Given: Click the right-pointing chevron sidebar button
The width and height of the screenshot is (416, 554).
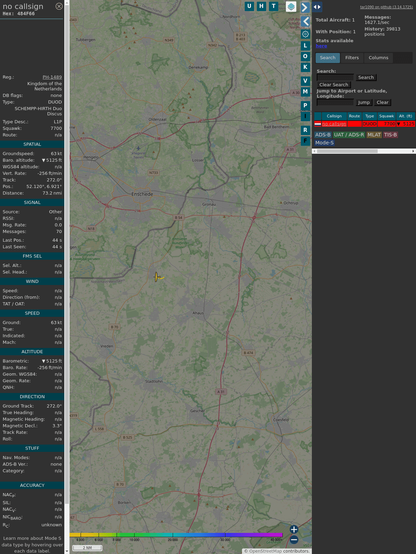Looking at the screenshot, I should click(305, 7).
